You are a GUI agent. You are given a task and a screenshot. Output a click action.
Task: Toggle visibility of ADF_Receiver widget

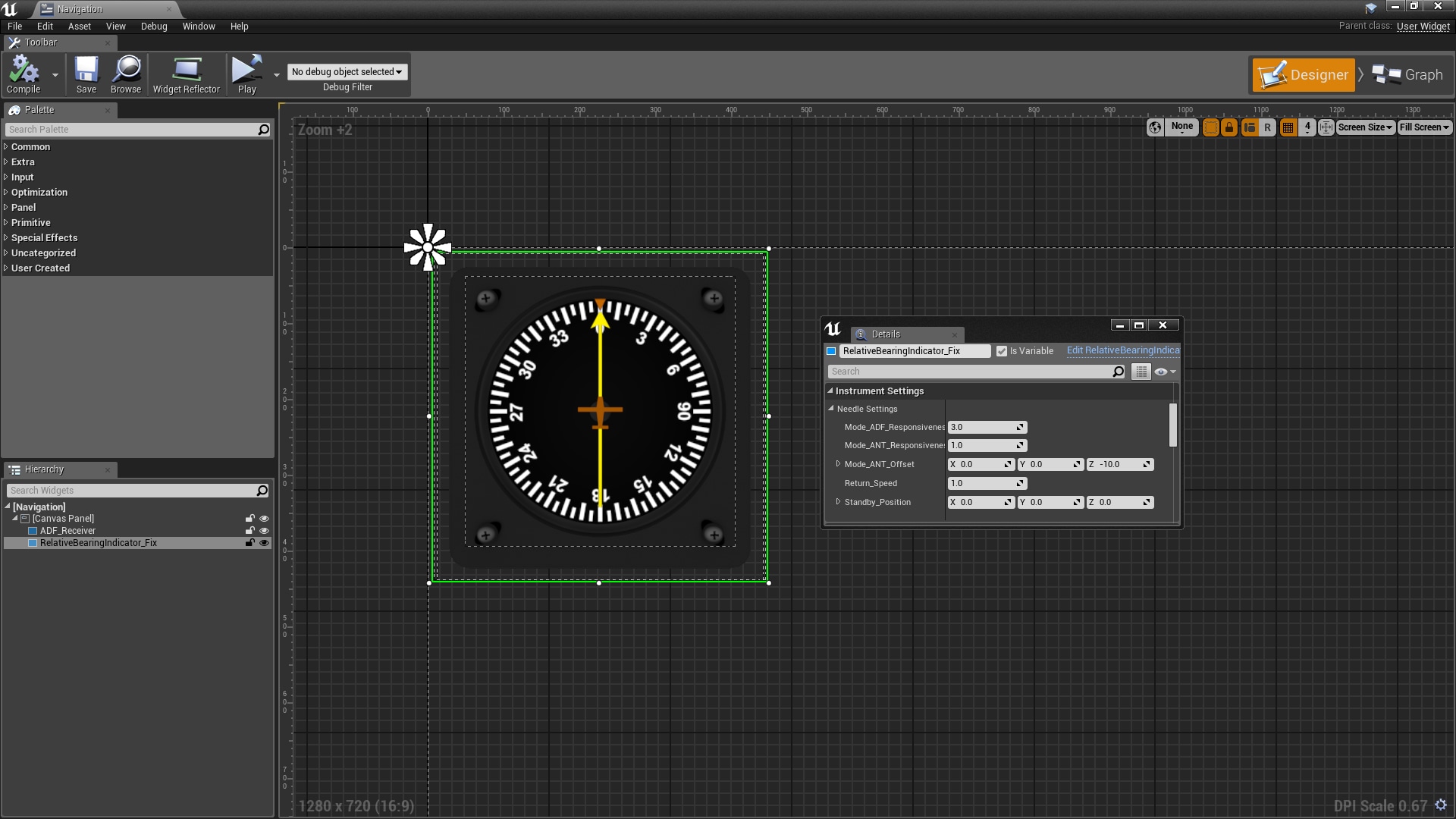pos(263,530)
